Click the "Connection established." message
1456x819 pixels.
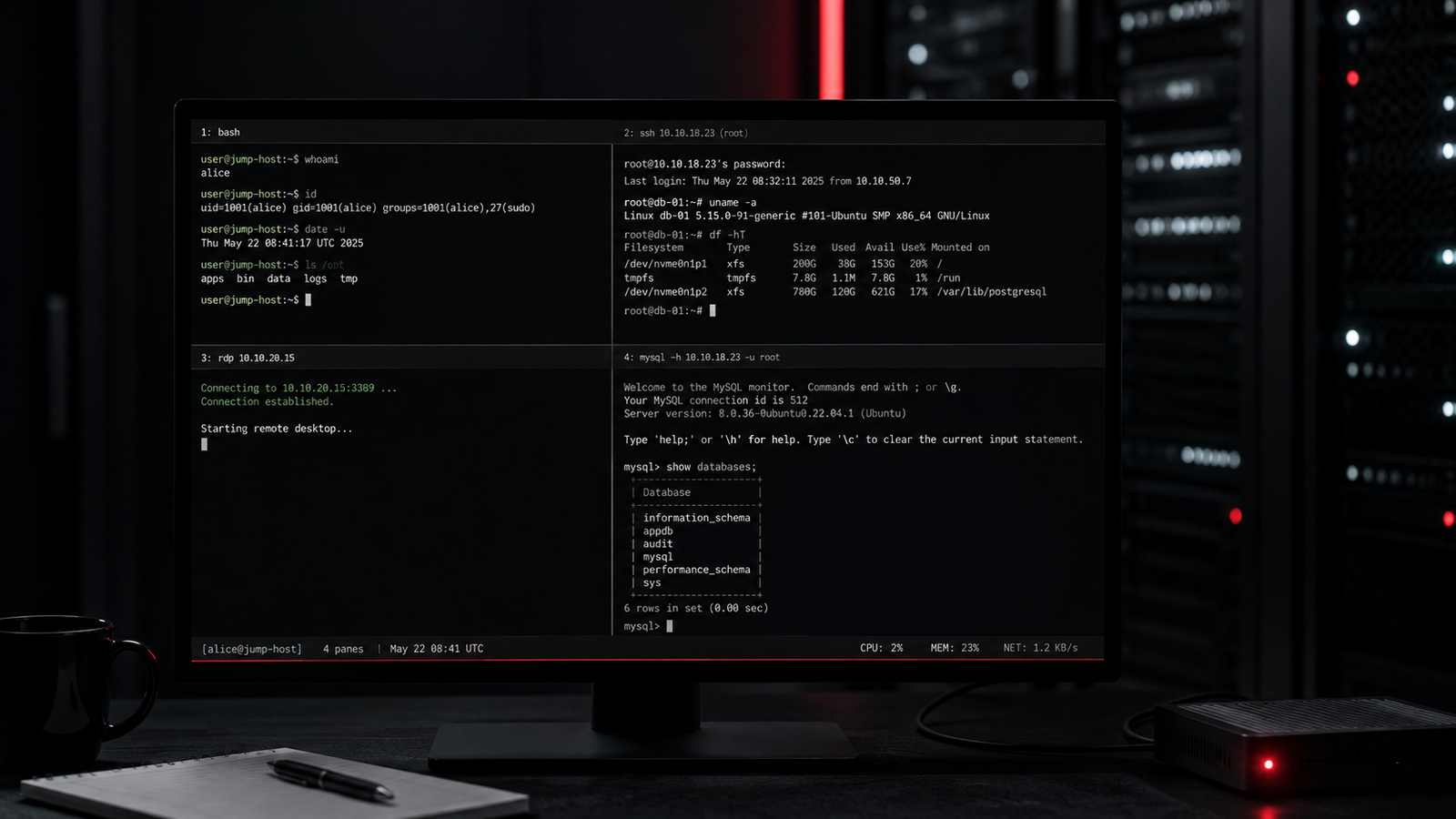tap(267, 402)
